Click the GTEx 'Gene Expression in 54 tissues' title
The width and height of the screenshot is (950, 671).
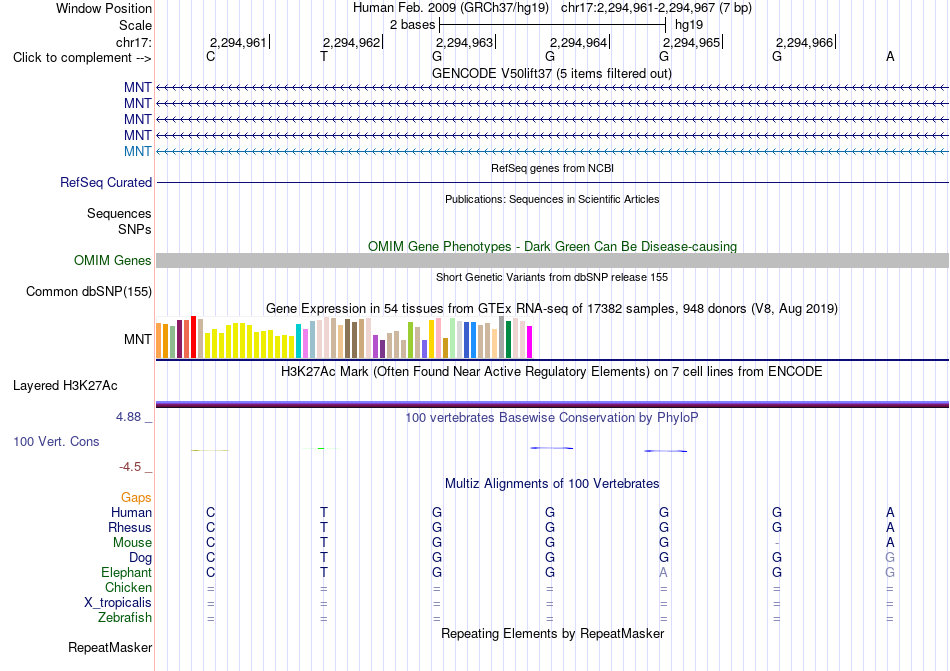(552, 308)
